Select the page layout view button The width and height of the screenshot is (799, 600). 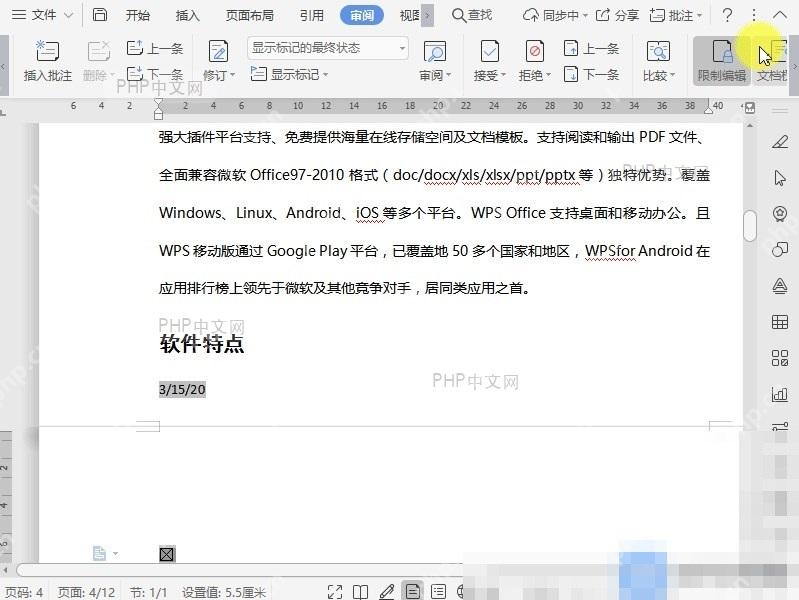(x=413, y=591)
